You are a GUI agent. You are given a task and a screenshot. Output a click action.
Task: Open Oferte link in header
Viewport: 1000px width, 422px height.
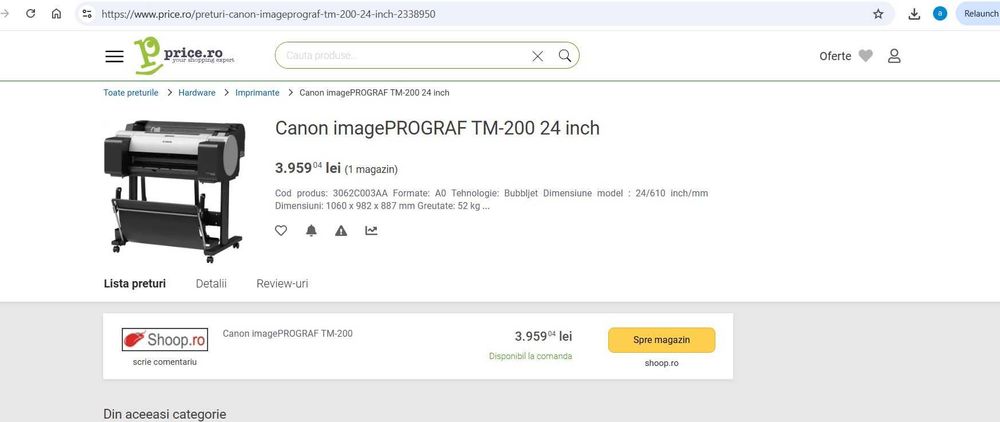pos(835,56)
